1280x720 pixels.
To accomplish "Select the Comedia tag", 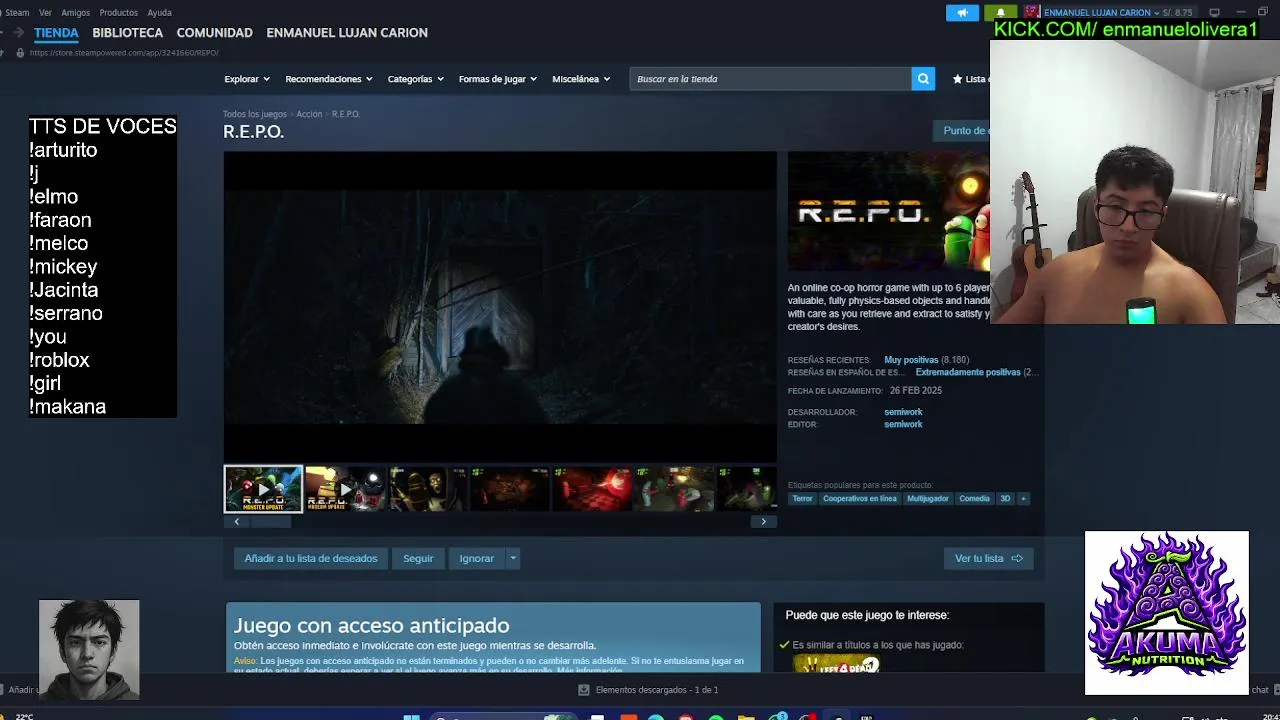I will click(974, 499).
